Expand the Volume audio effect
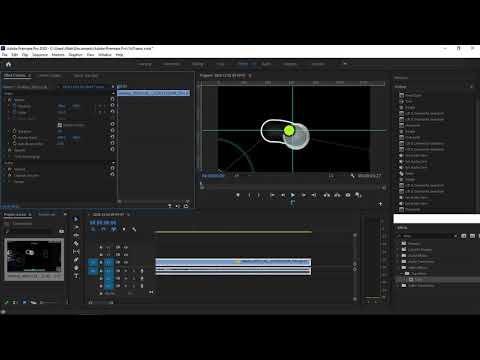Viewport: 480px width, 360px height. [x=5, y=169]
